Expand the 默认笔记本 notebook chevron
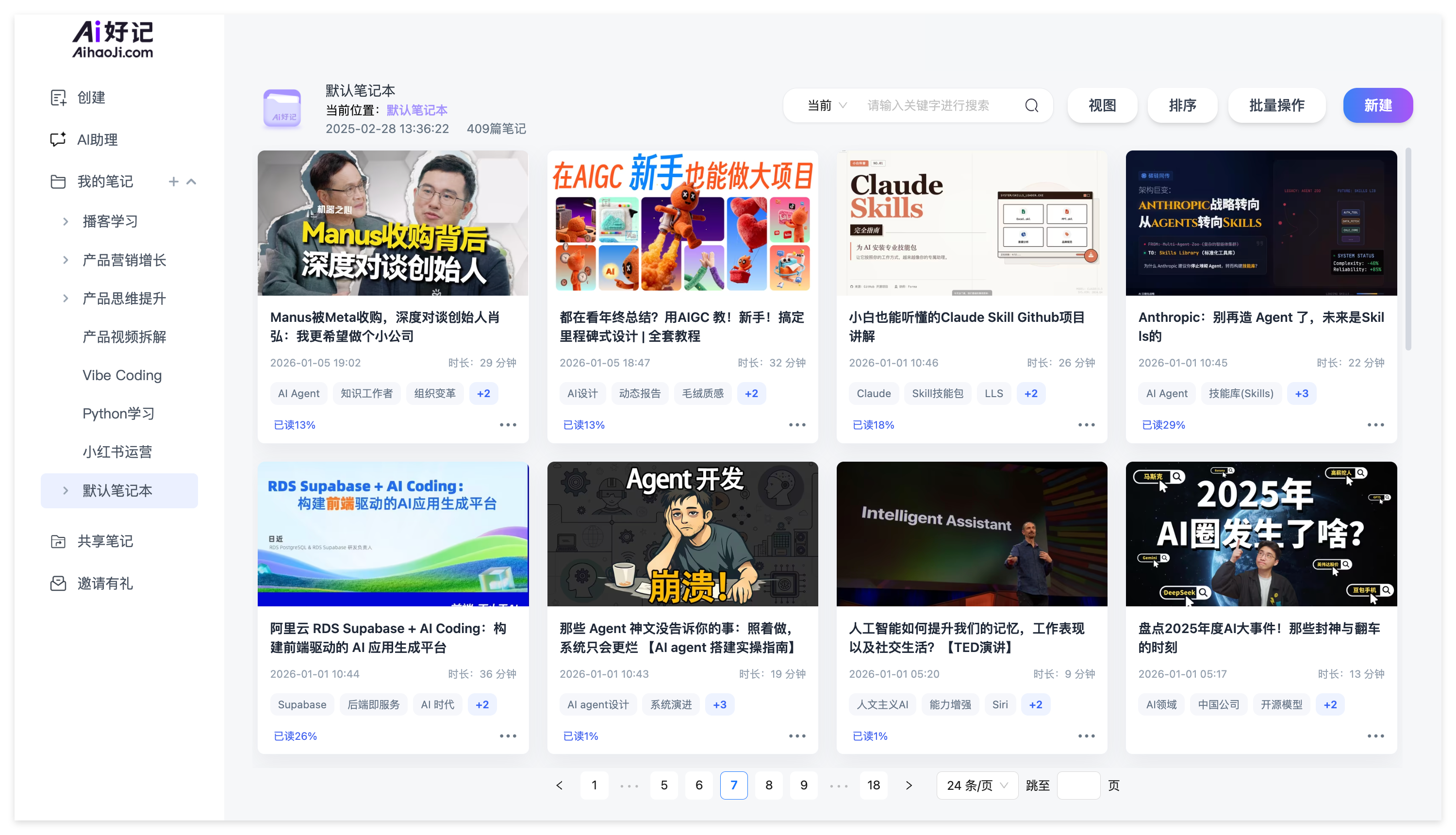 pyautogui.click(x=66, y=490)
